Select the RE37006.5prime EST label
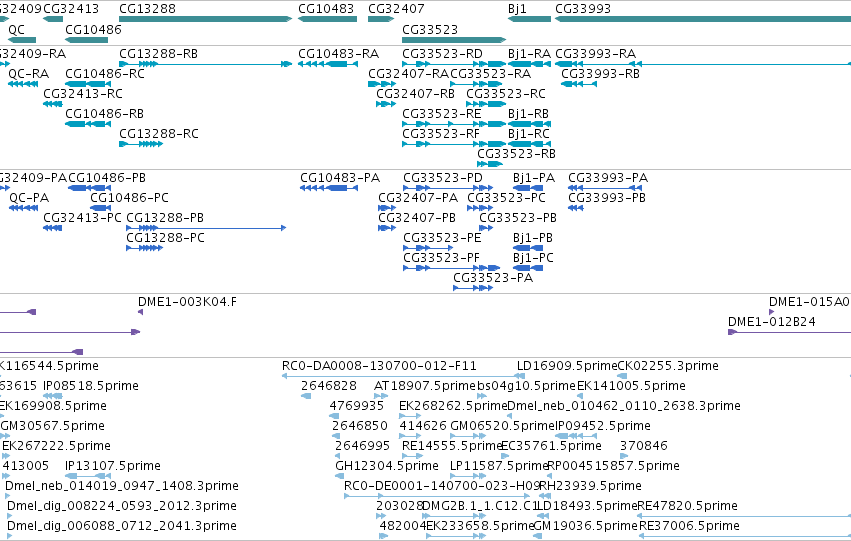851x541 pixels. 689,526
